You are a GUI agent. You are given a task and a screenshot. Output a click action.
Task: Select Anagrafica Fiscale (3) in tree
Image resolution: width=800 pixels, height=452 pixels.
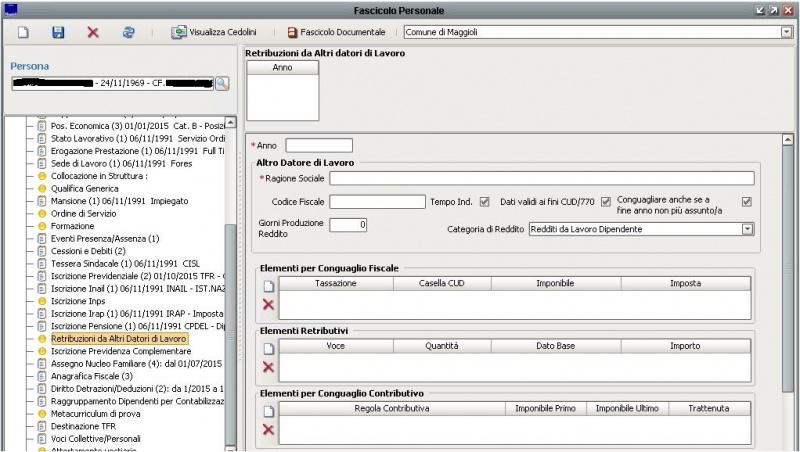[x=91, y=376]
